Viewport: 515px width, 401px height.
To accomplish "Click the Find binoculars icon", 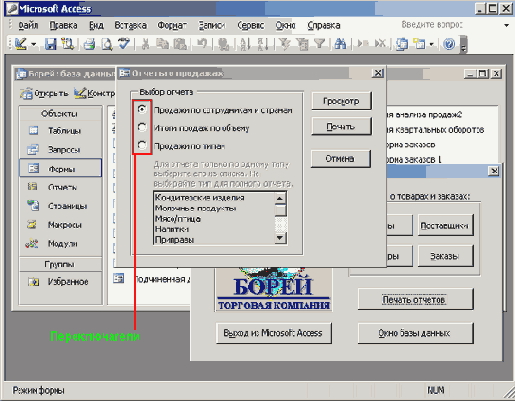I will tap(340, 44).
